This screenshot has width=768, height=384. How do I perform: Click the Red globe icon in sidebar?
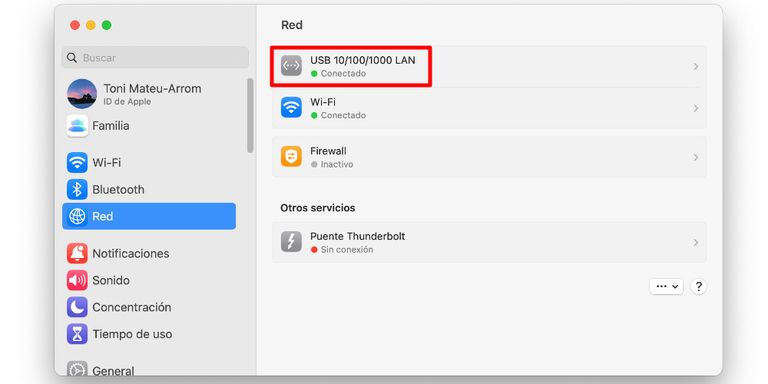coord(77,216)
